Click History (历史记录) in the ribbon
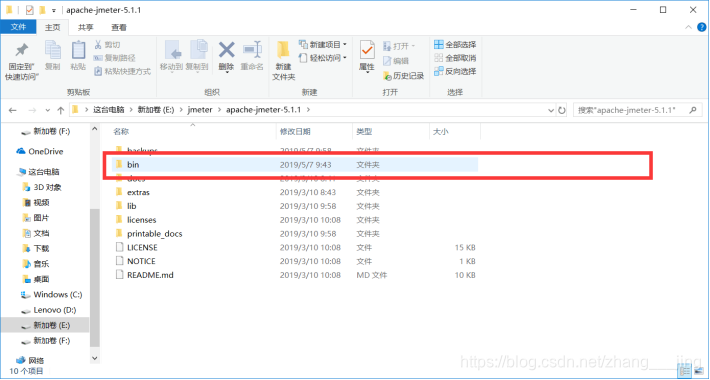The height and width of the screenshot is (380, 710). point(403,76)
